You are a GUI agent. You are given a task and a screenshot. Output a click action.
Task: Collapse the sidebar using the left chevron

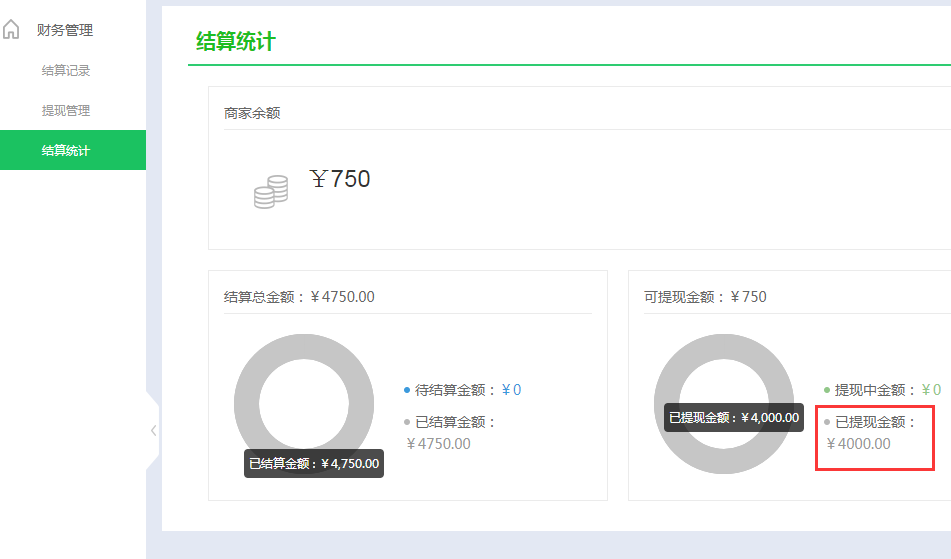(153, 431)
